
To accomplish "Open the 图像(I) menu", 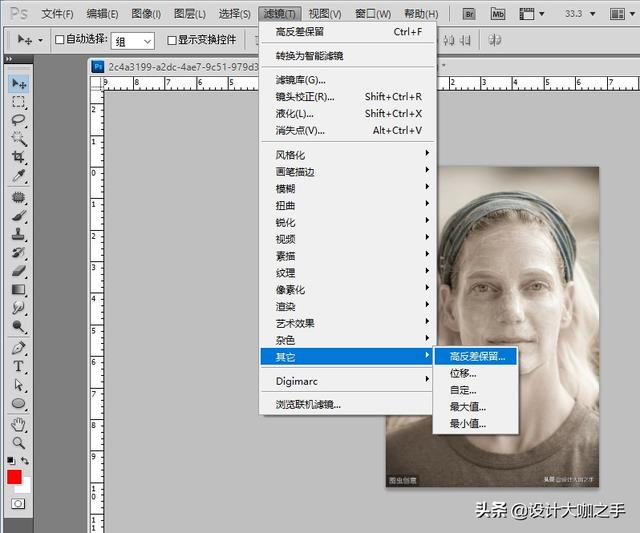I will click(146, 14).
